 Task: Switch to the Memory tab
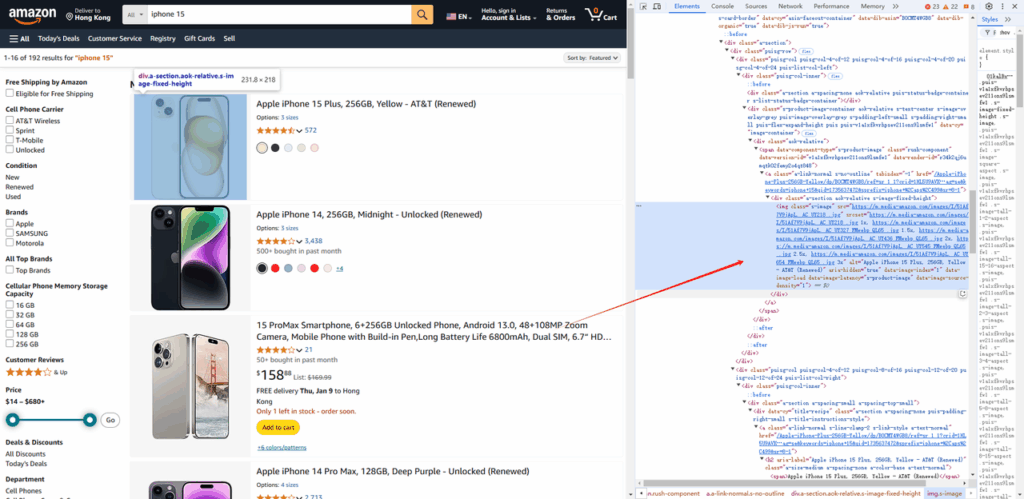click(872, 6)
